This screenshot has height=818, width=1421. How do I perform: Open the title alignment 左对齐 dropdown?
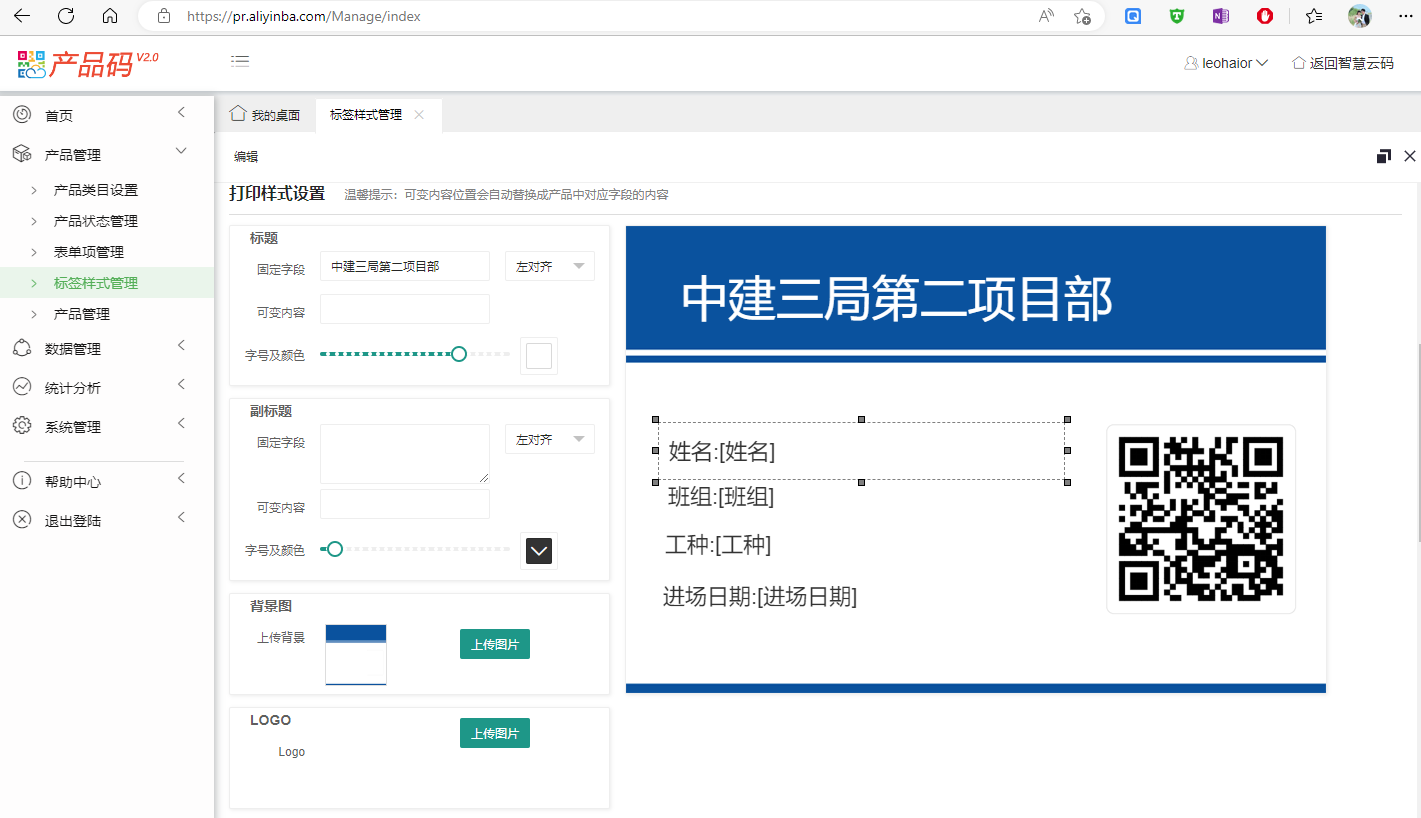tap(549, 267)
